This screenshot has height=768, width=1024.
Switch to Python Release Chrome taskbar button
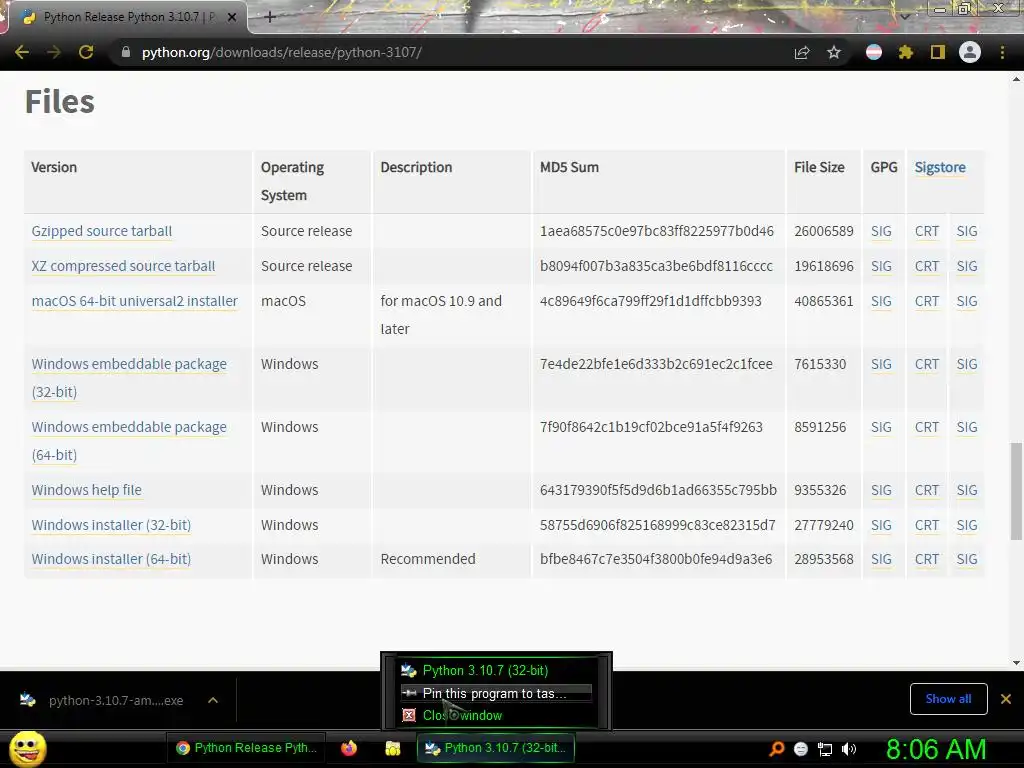click(x=248, y=748)
